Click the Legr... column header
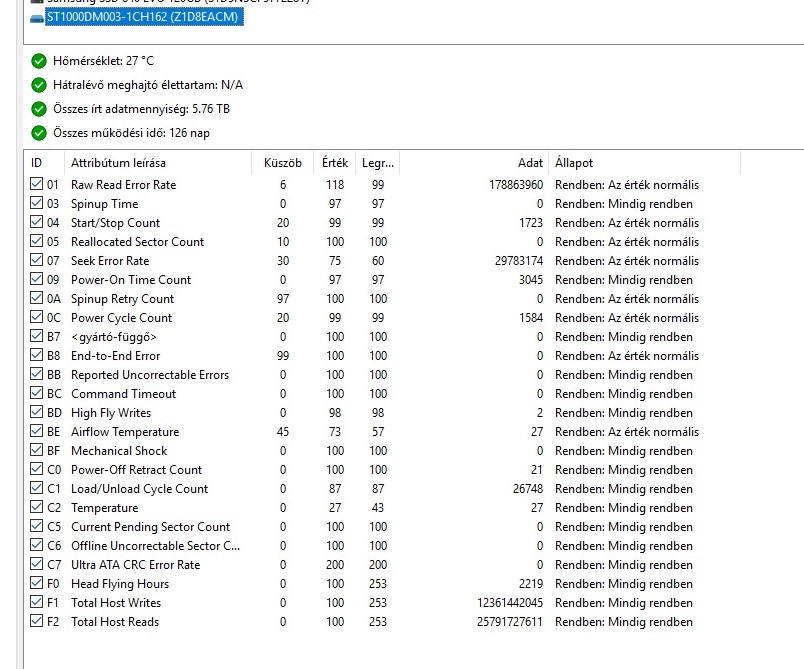The width and height of the screenshot is (804, 669). coord(378,163)
